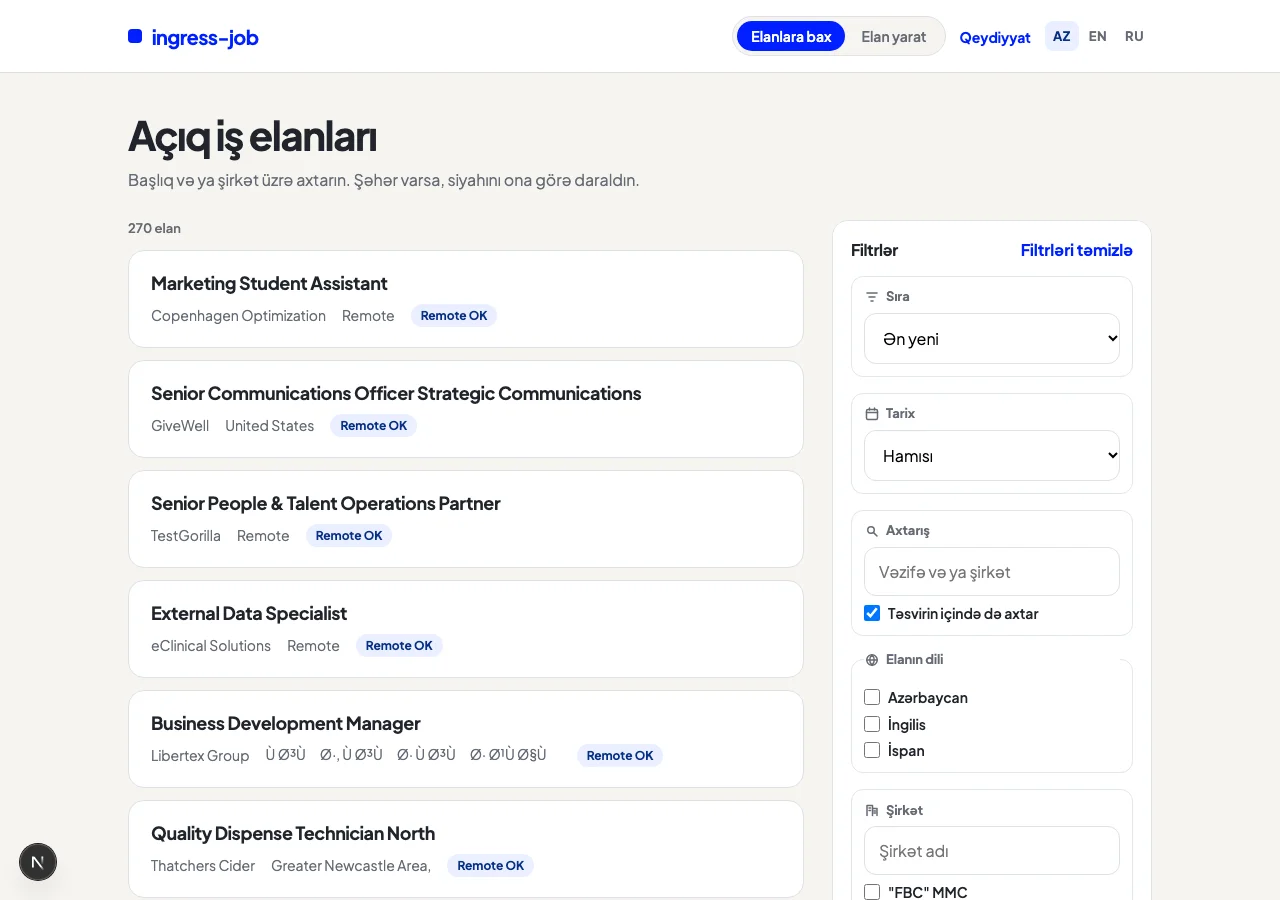Click Remote OK badge on TestGorilla listing
This screenshot has height=900, width=1280.
(x=349, y=536)
